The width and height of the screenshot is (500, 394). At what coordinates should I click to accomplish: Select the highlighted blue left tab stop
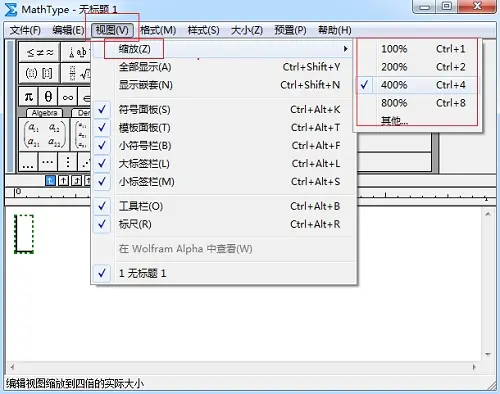point(50,181)
